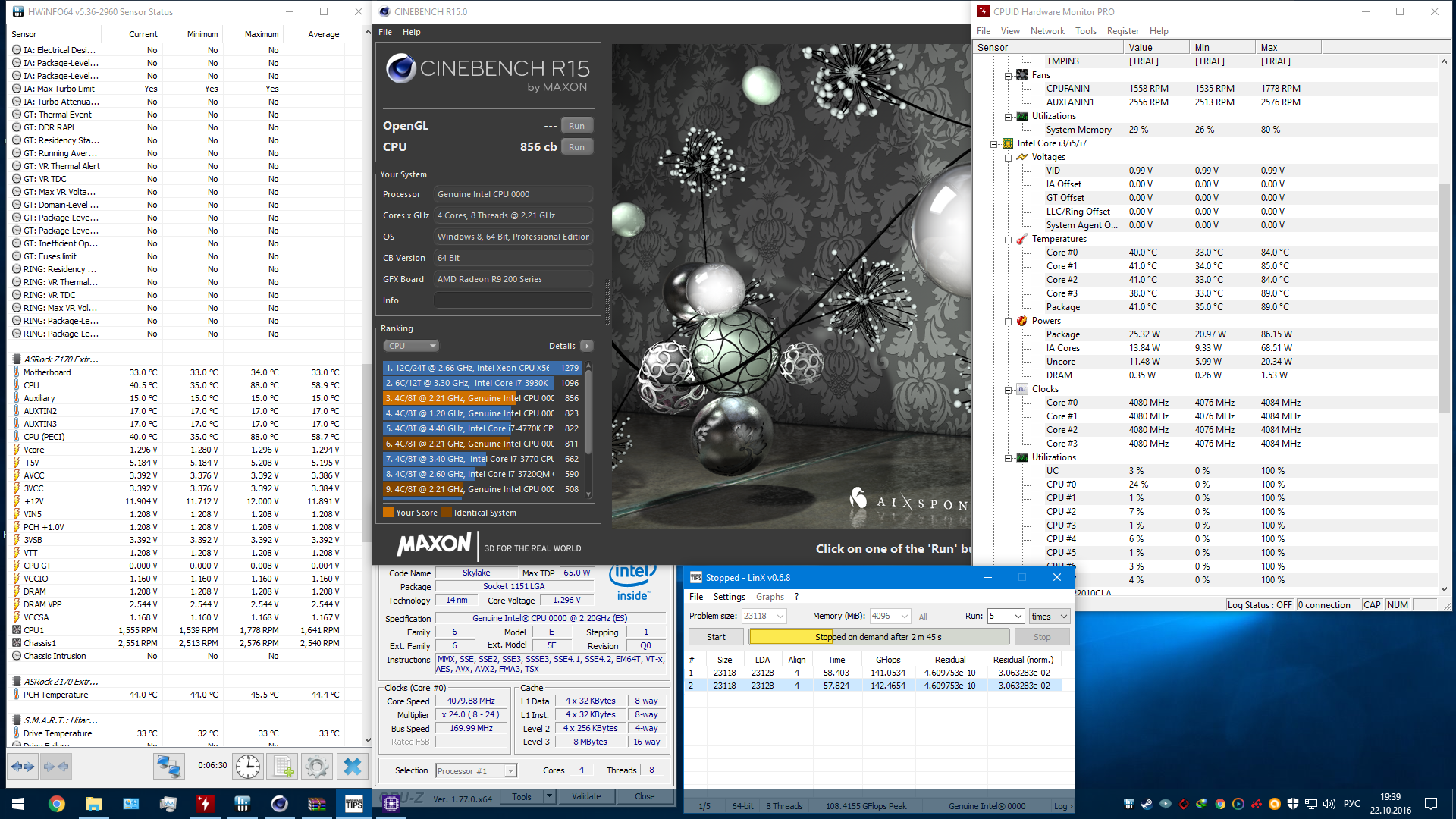Open LinX Graphs menu
Image resolution: width=1456 pixels, height=819 pixels.
pos(770,597)
